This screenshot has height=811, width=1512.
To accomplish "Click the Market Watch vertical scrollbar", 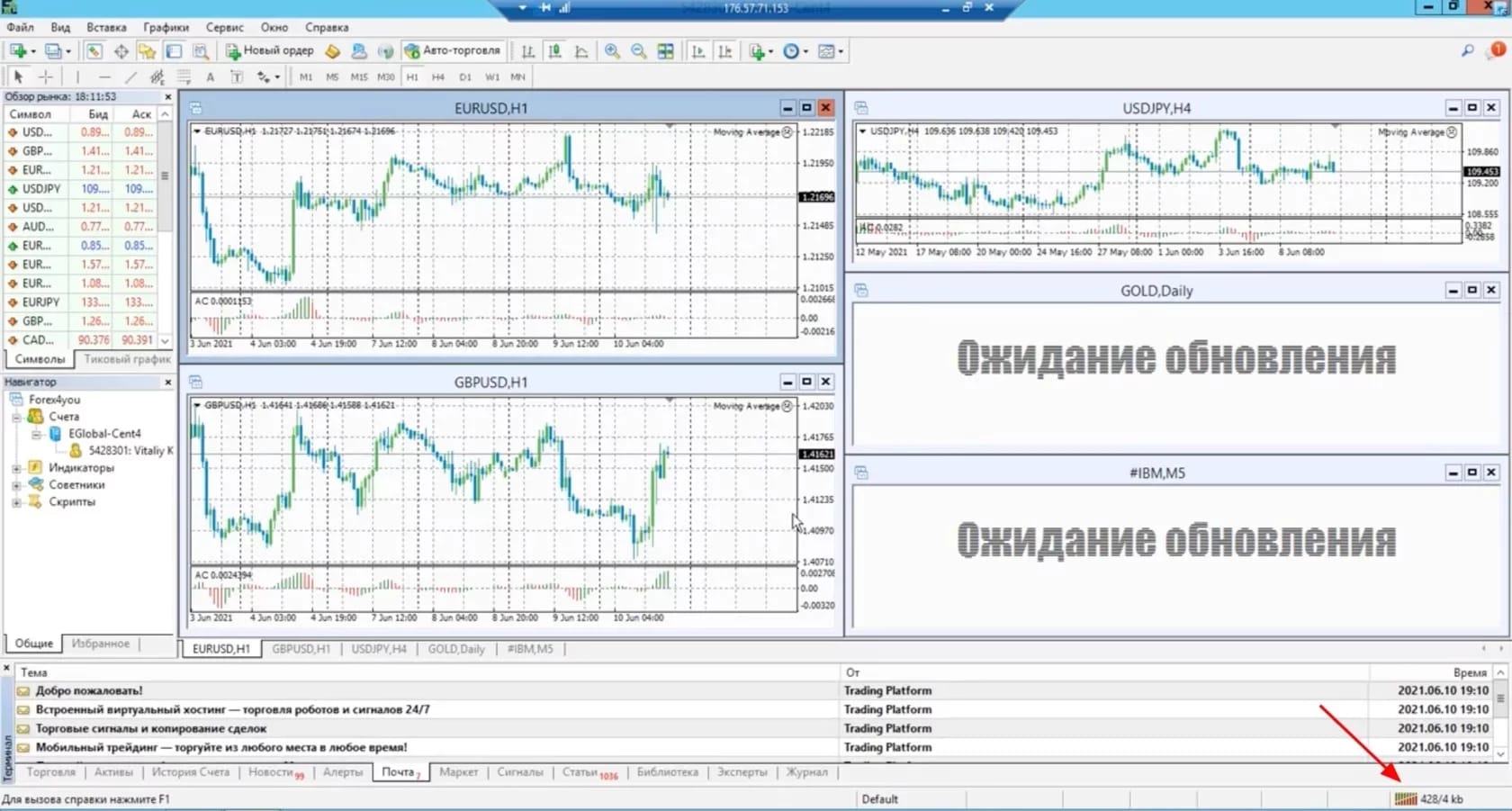I will pos(165,227).
